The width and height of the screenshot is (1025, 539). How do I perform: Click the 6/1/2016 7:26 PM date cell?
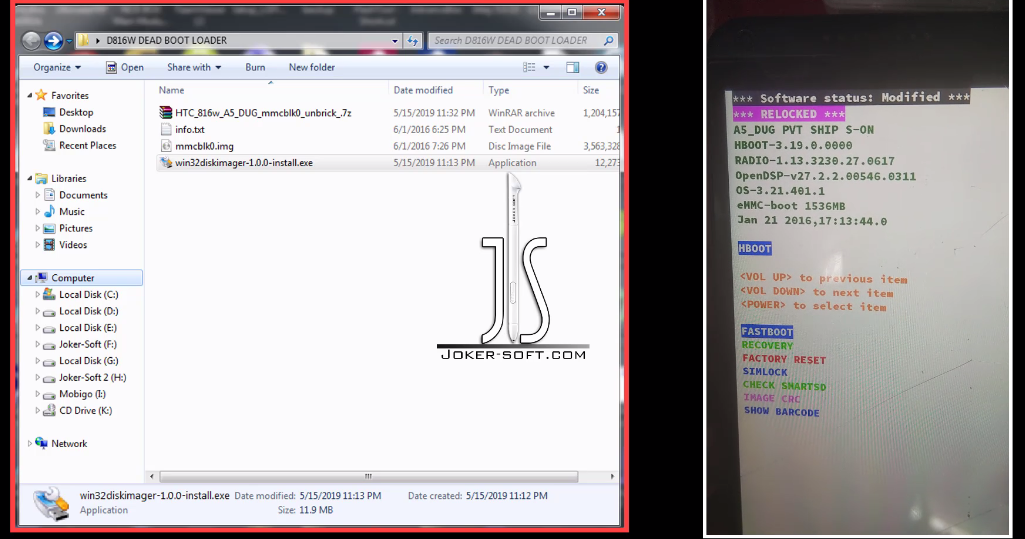pos(429,146)
